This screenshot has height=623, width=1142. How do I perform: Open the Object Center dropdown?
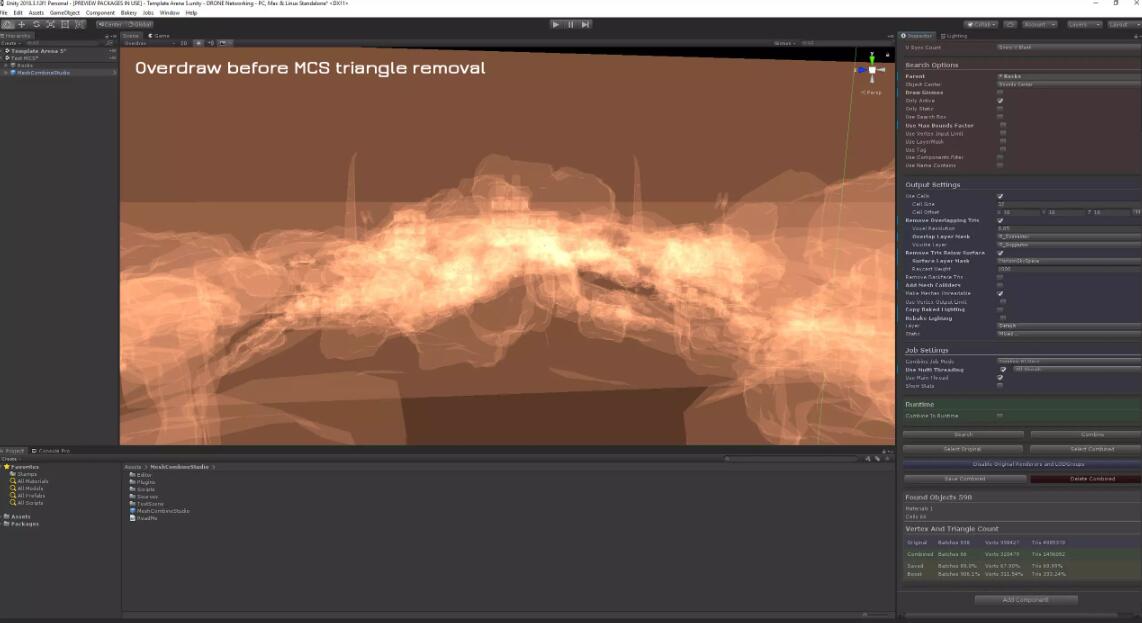1067,84
